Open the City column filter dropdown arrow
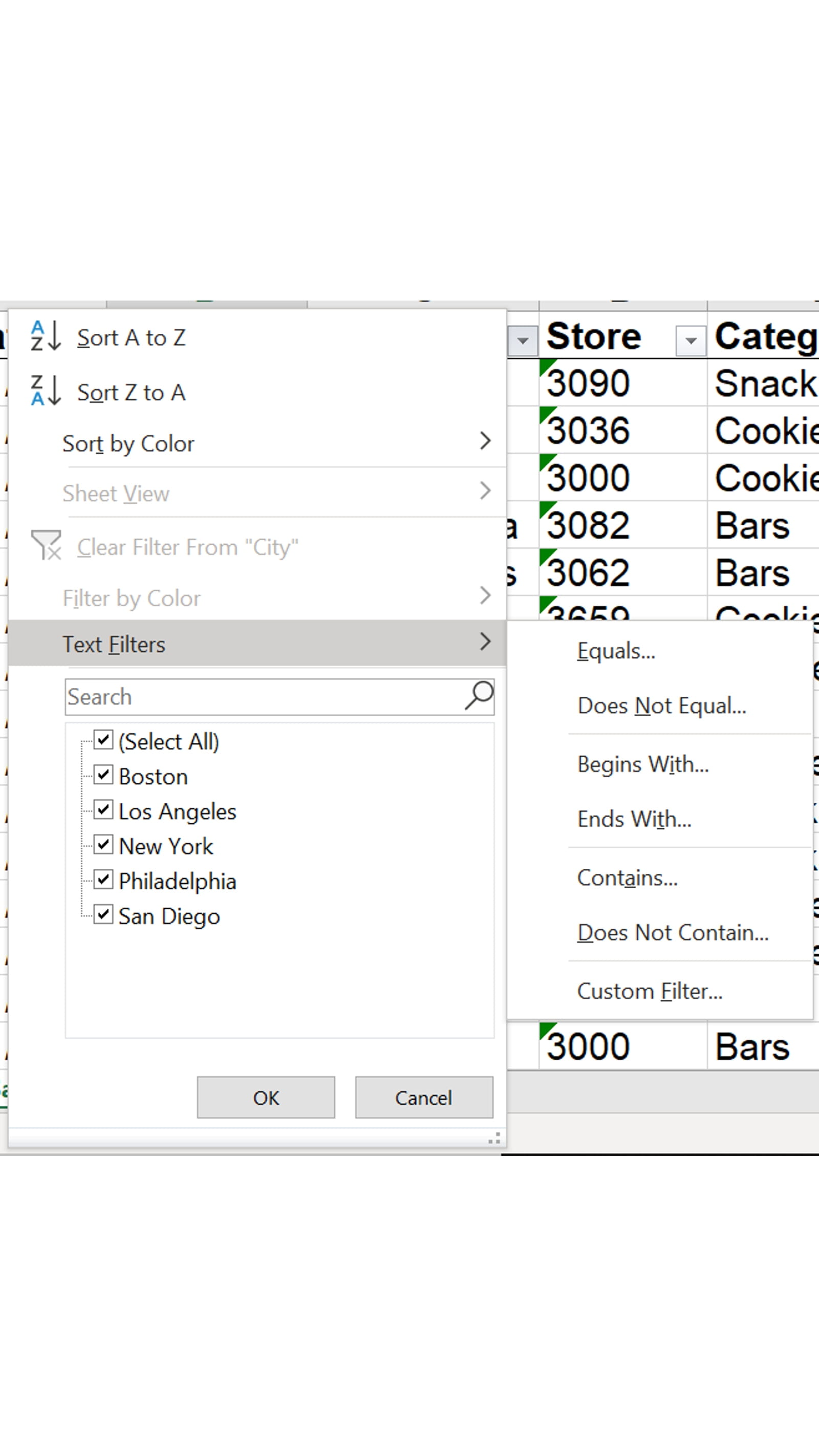 click(x=522, y=341)
